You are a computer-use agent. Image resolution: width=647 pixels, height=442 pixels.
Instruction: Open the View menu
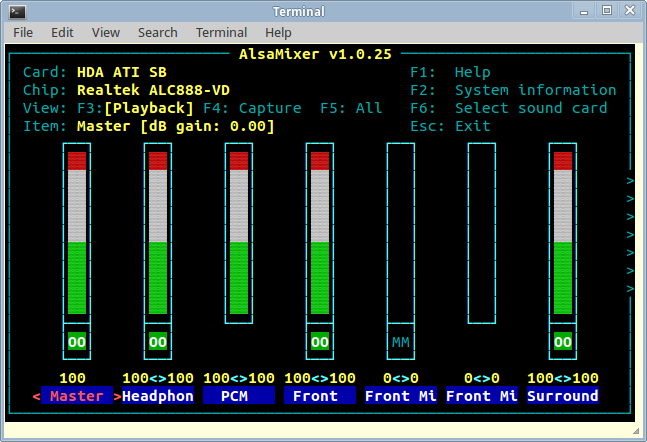pos(105,32)
